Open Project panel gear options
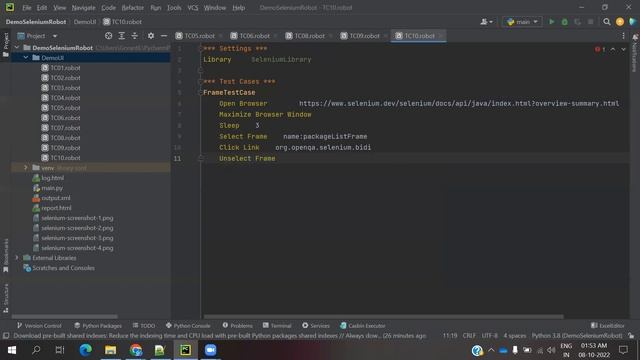 [x=151, y=36]
